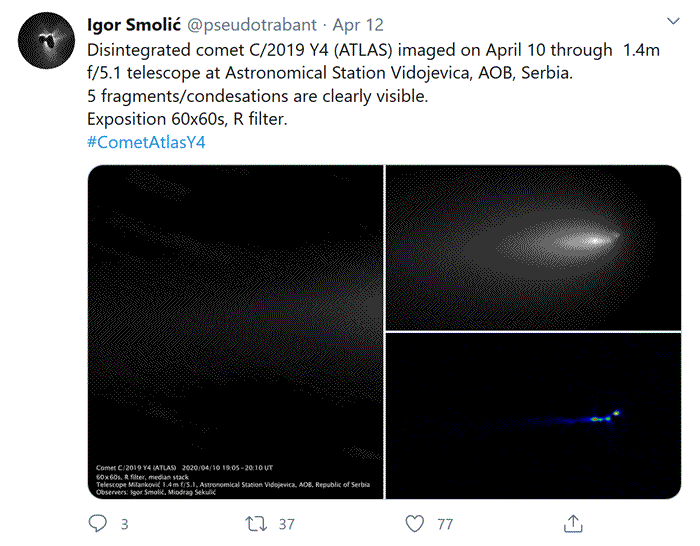The image size is (700, 546).
Task: View the top-right grayscale comet image
Action: [x=533, y=247]
